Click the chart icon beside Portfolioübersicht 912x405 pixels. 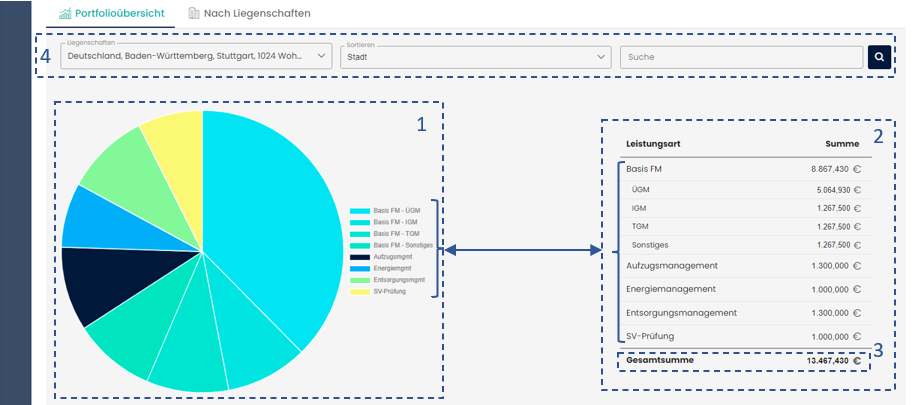point(65,14)
